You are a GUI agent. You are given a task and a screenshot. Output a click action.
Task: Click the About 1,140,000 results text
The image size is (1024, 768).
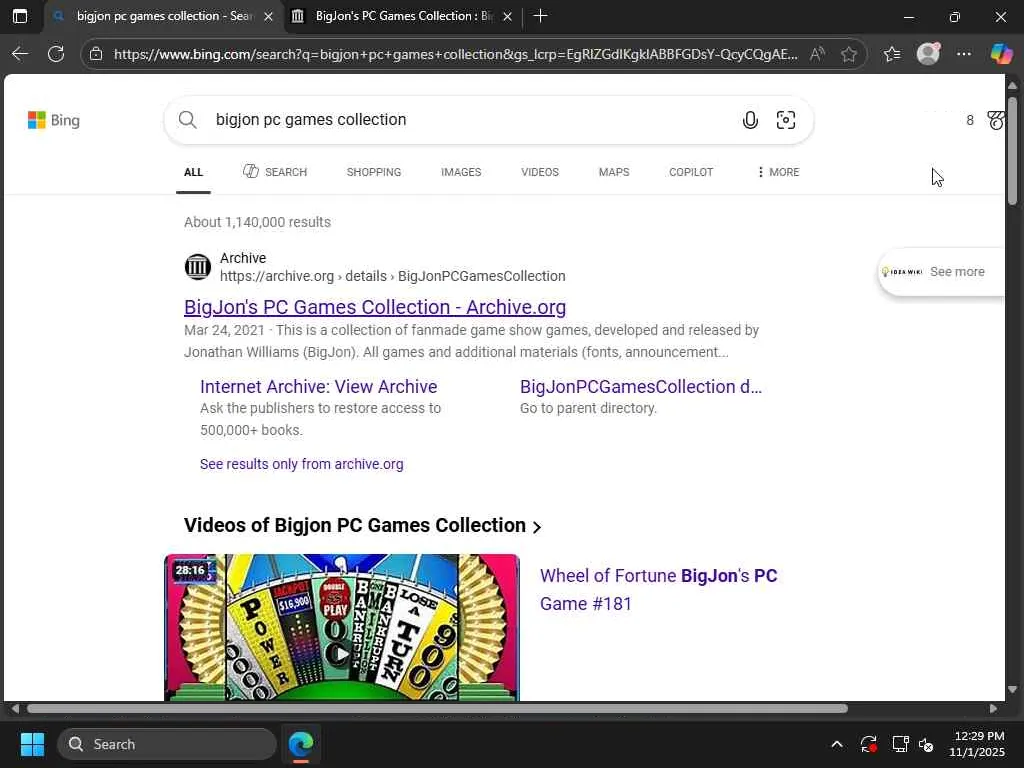pyautogui.click(x=257, y=222)
